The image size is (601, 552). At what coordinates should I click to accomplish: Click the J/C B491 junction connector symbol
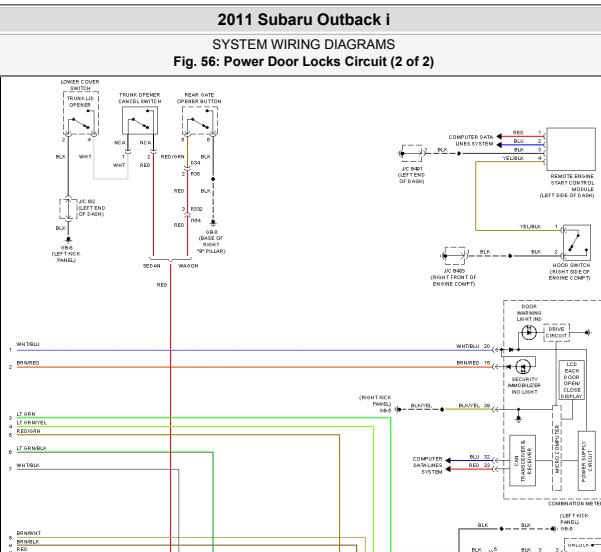point(412,153)
